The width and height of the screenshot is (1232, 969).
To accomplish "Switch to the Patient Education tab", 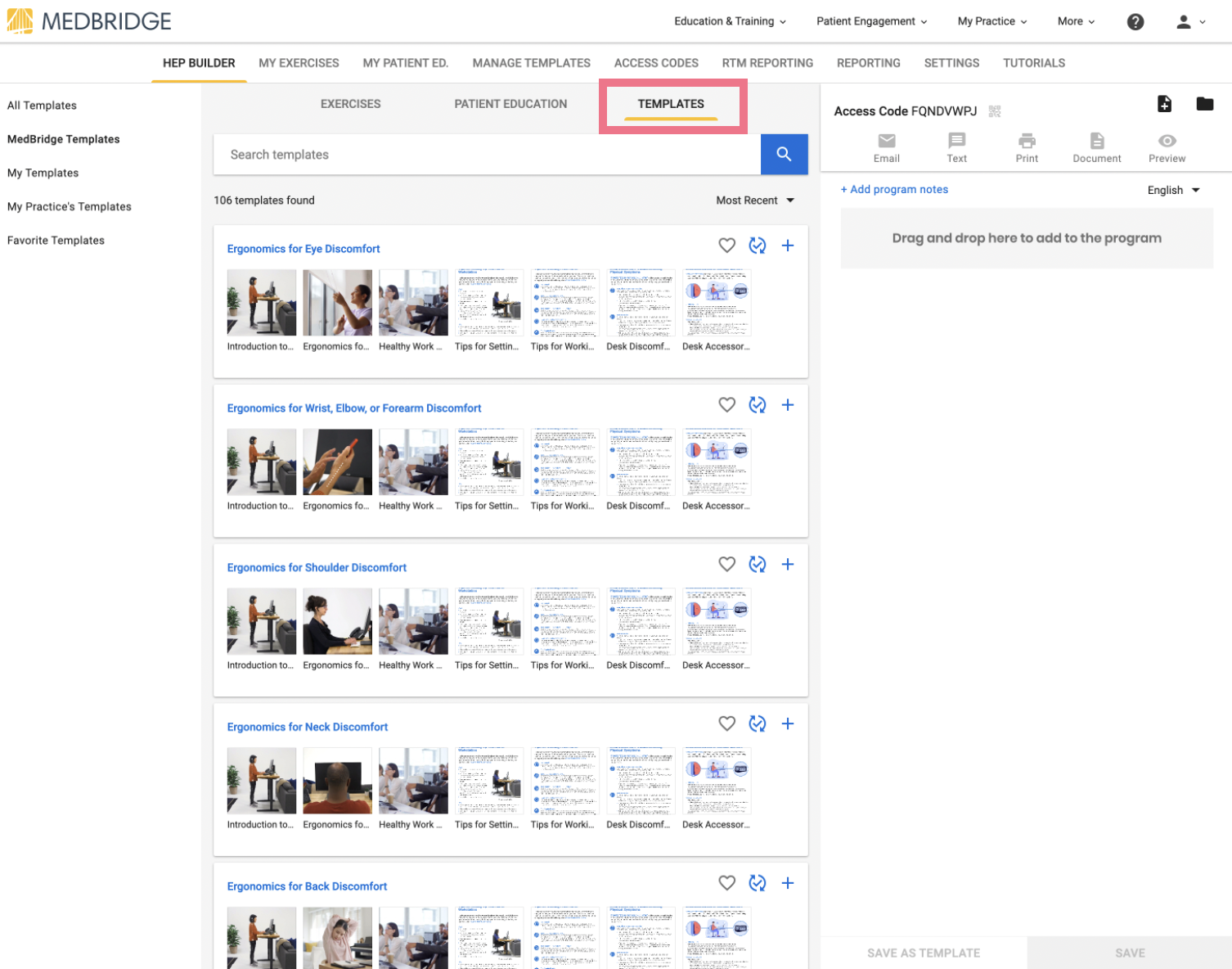I will (510, 104).
